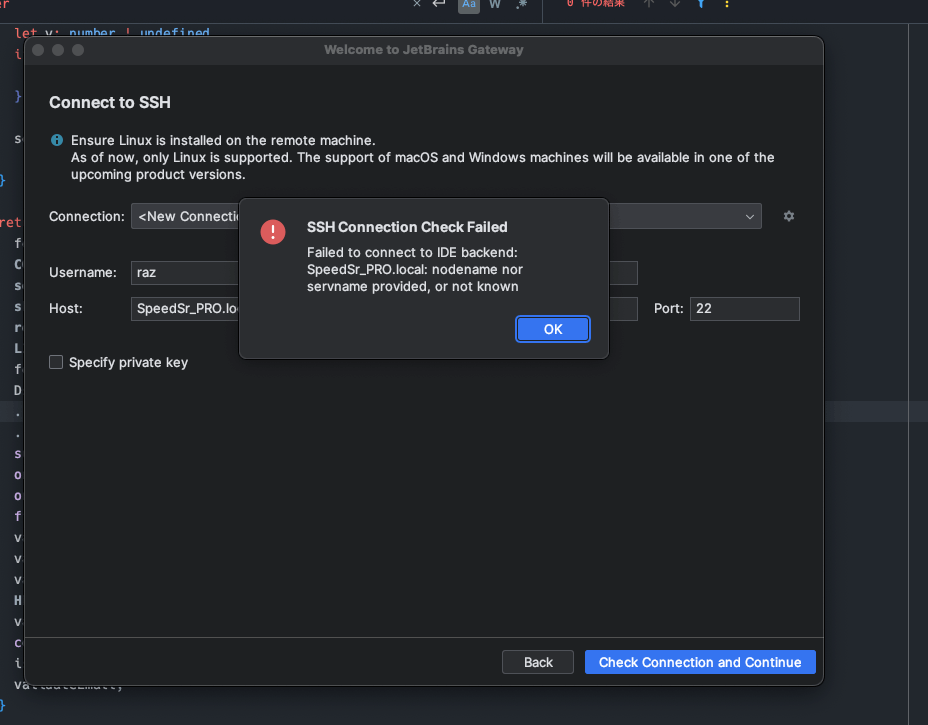Enable Specify private key checkbox
This screenshot has width=928, height=725.
click(x=56, y=362)
